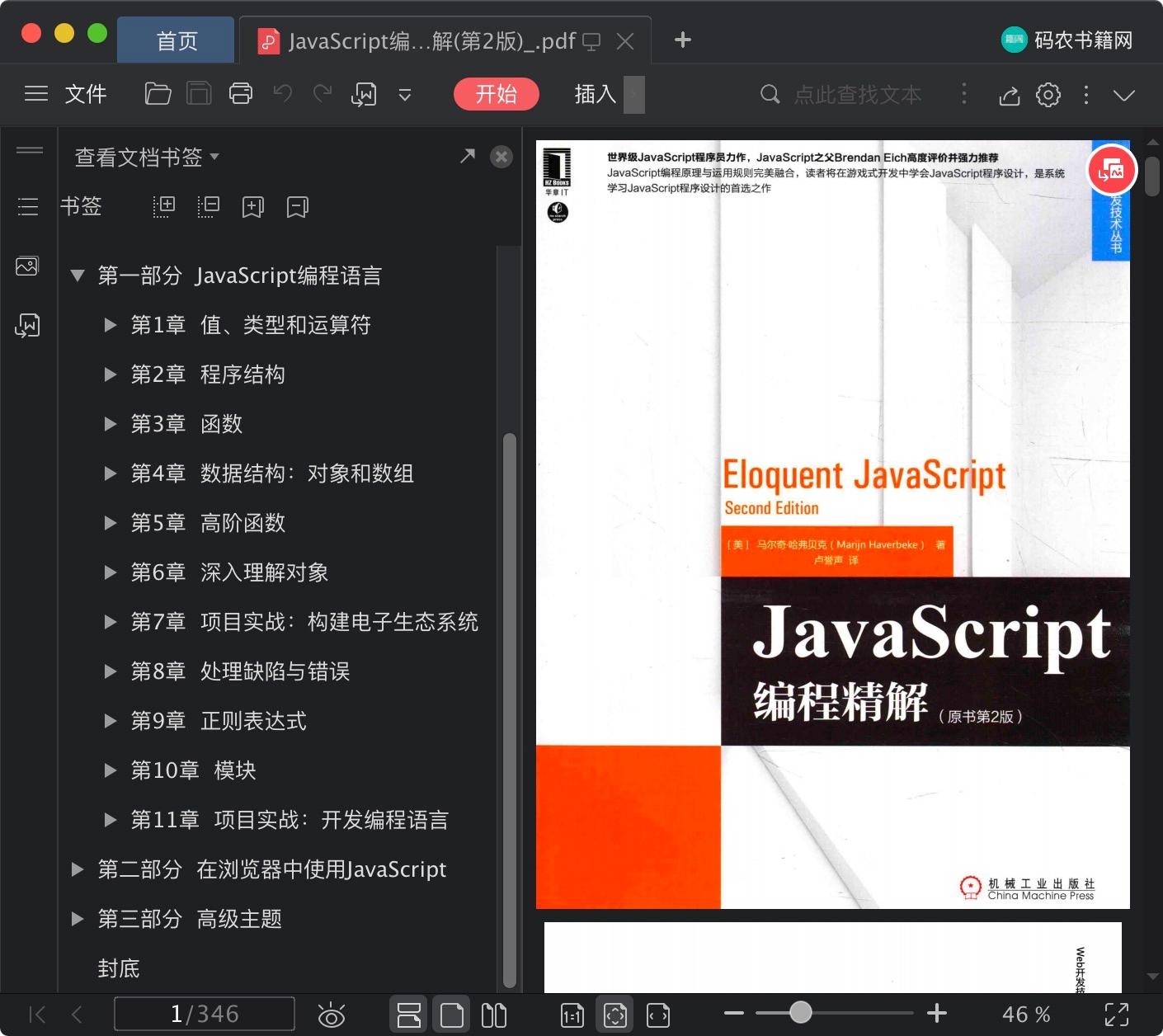Open the 文件 menu

(86, 94)
